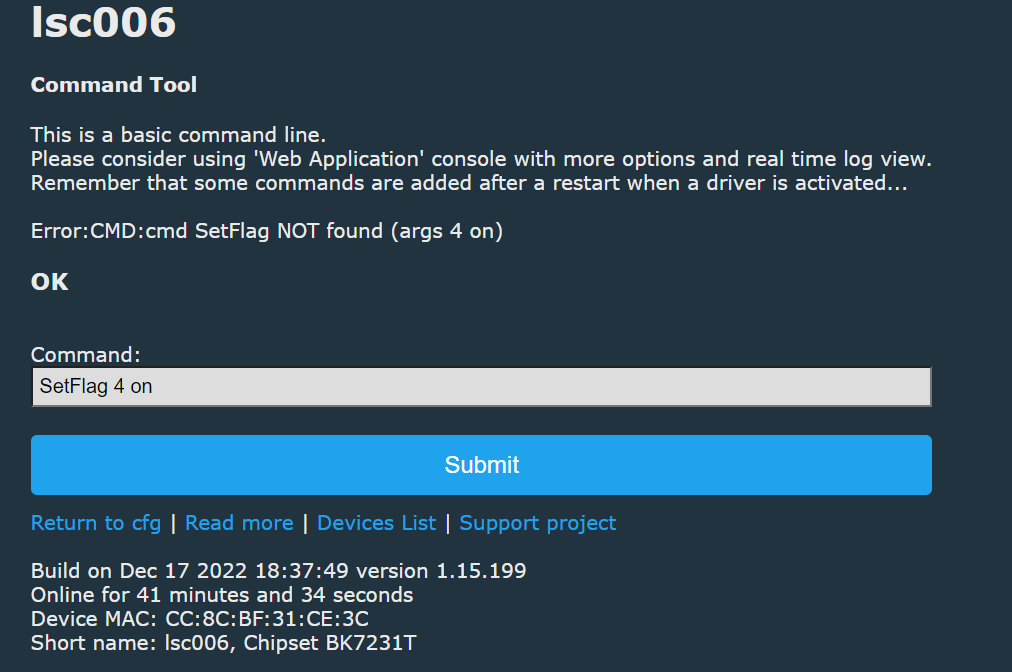Image resolution: width=1012 pixels, height=672 pixels.
Task: Click the 'Command:' field label
Action: point(85,354)
